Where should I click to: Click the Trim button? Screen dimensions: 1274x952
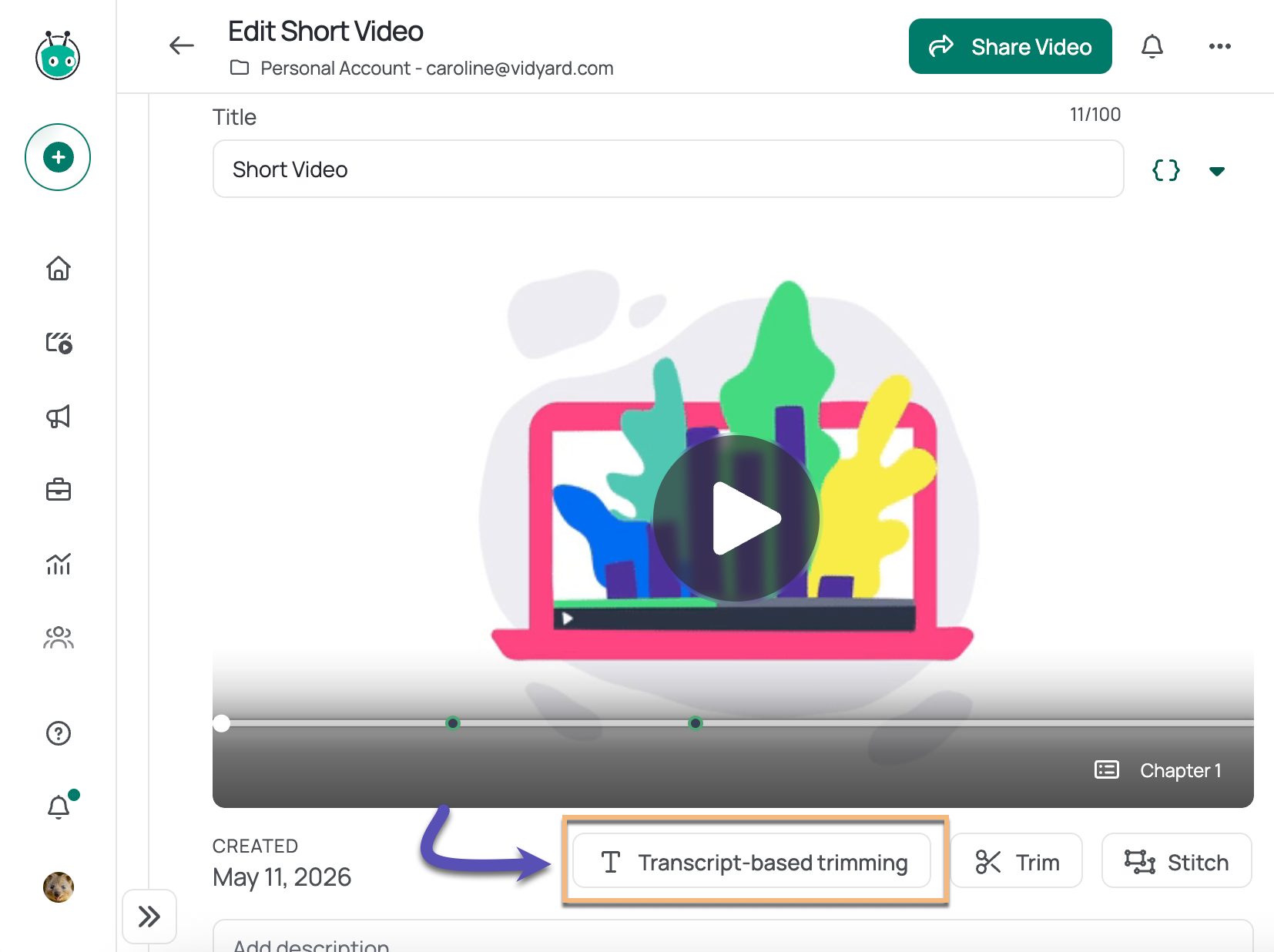point(1016,861)
